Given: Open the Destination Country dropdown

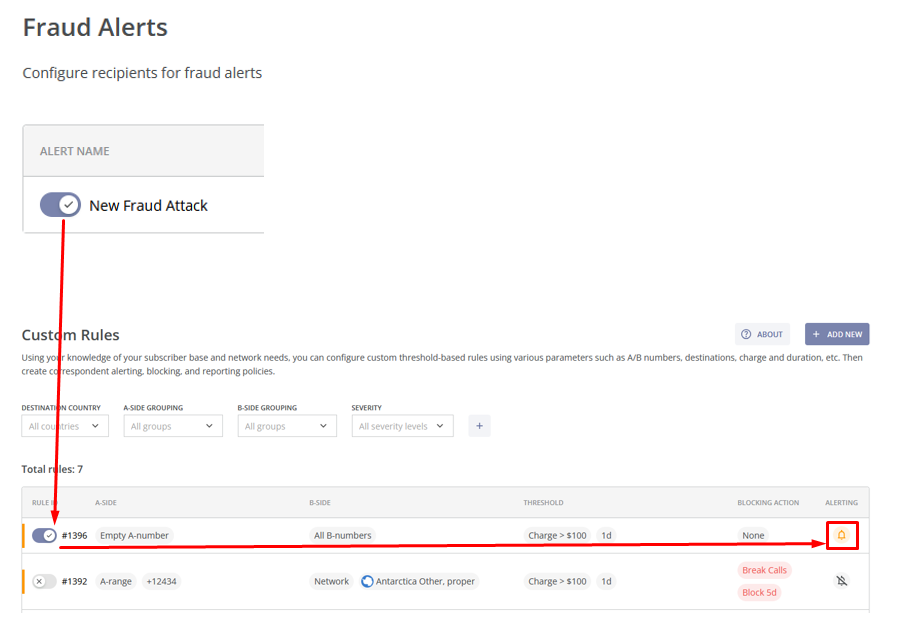Looking at the screenshot, I should coord(64,425).
